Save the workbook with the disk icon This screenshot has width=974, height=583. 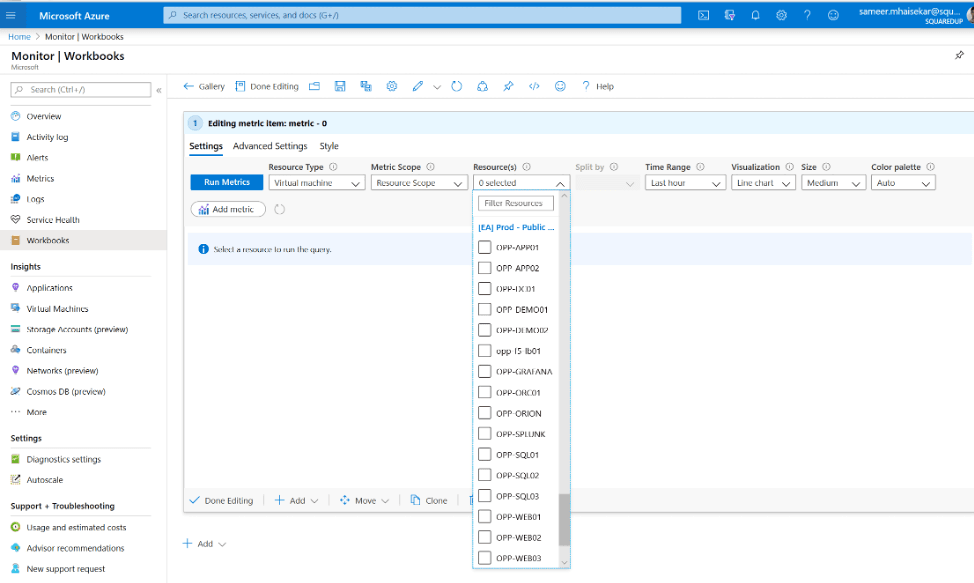(340, 86)
